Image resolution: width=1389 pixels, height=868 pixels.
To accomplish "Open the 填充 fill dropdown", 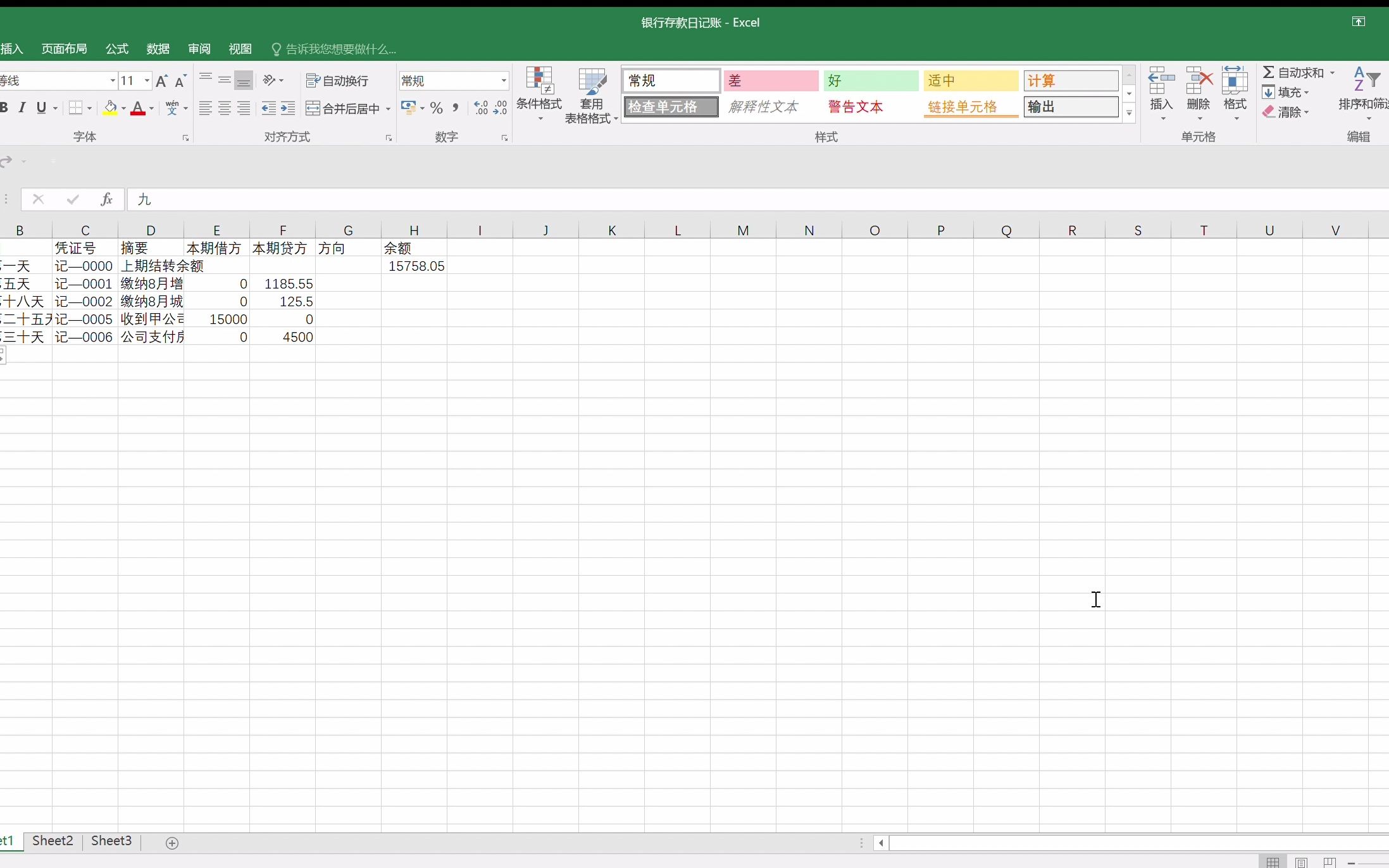I will pos(1286,92).
